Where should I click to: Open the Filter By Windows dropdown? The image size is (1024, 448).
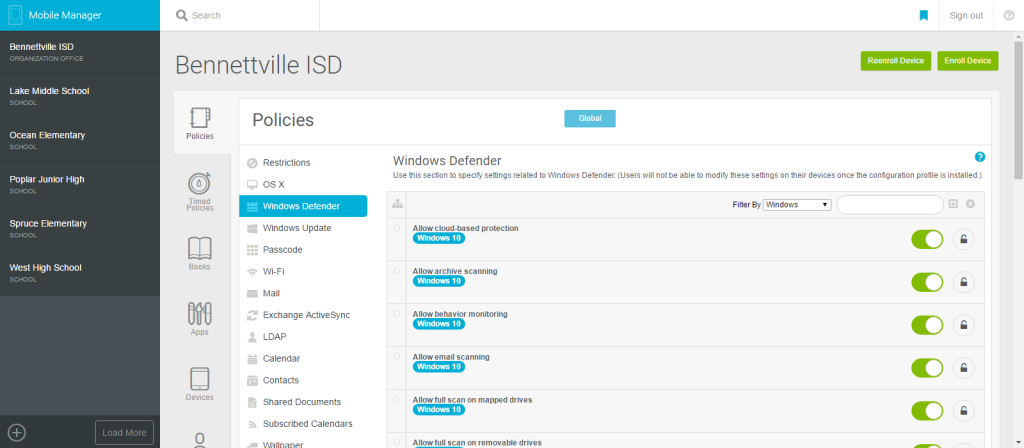(797, 204)
